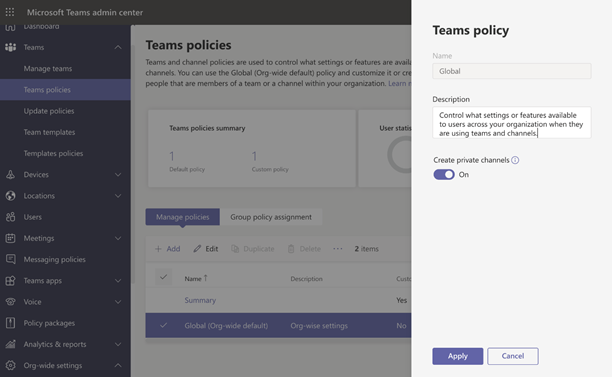This screenshot has width=612, height=377.
Task: Expand the Meetings section chevron
Action: 118,238
